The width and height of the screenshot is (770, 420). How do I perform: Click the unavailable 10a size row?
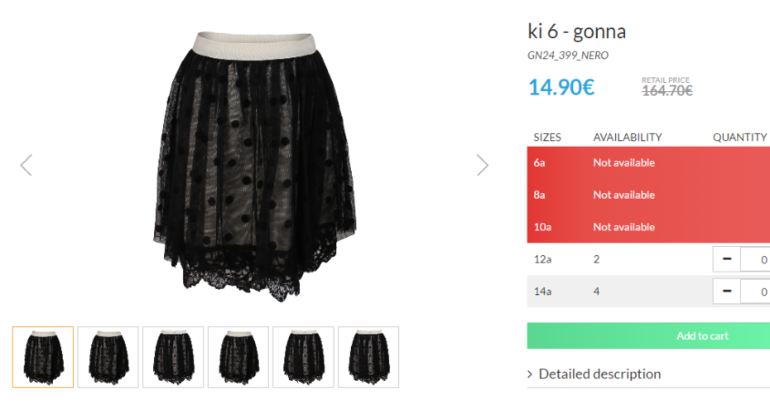tap(648, 227)
